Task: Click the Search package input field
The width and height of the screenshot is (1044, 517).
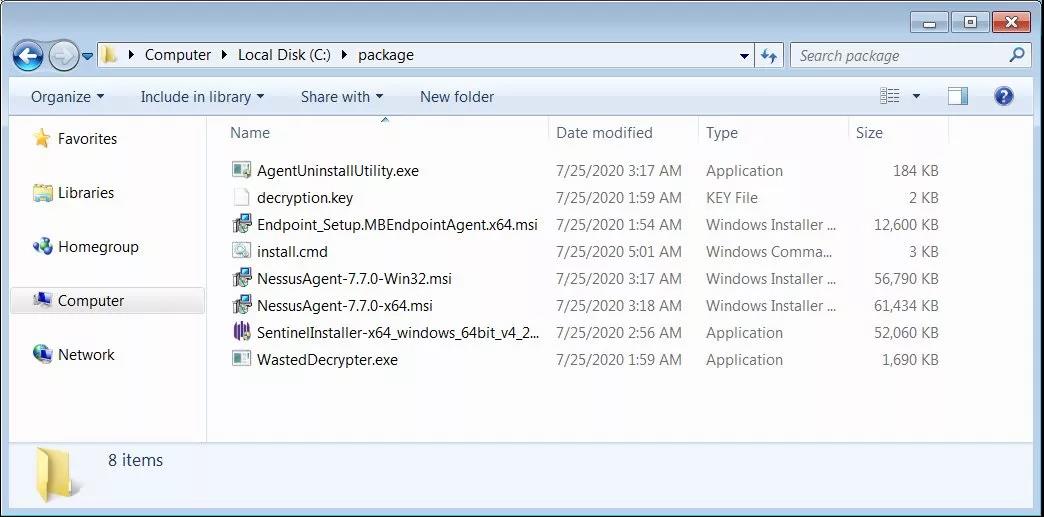Action: click(900, 56)
